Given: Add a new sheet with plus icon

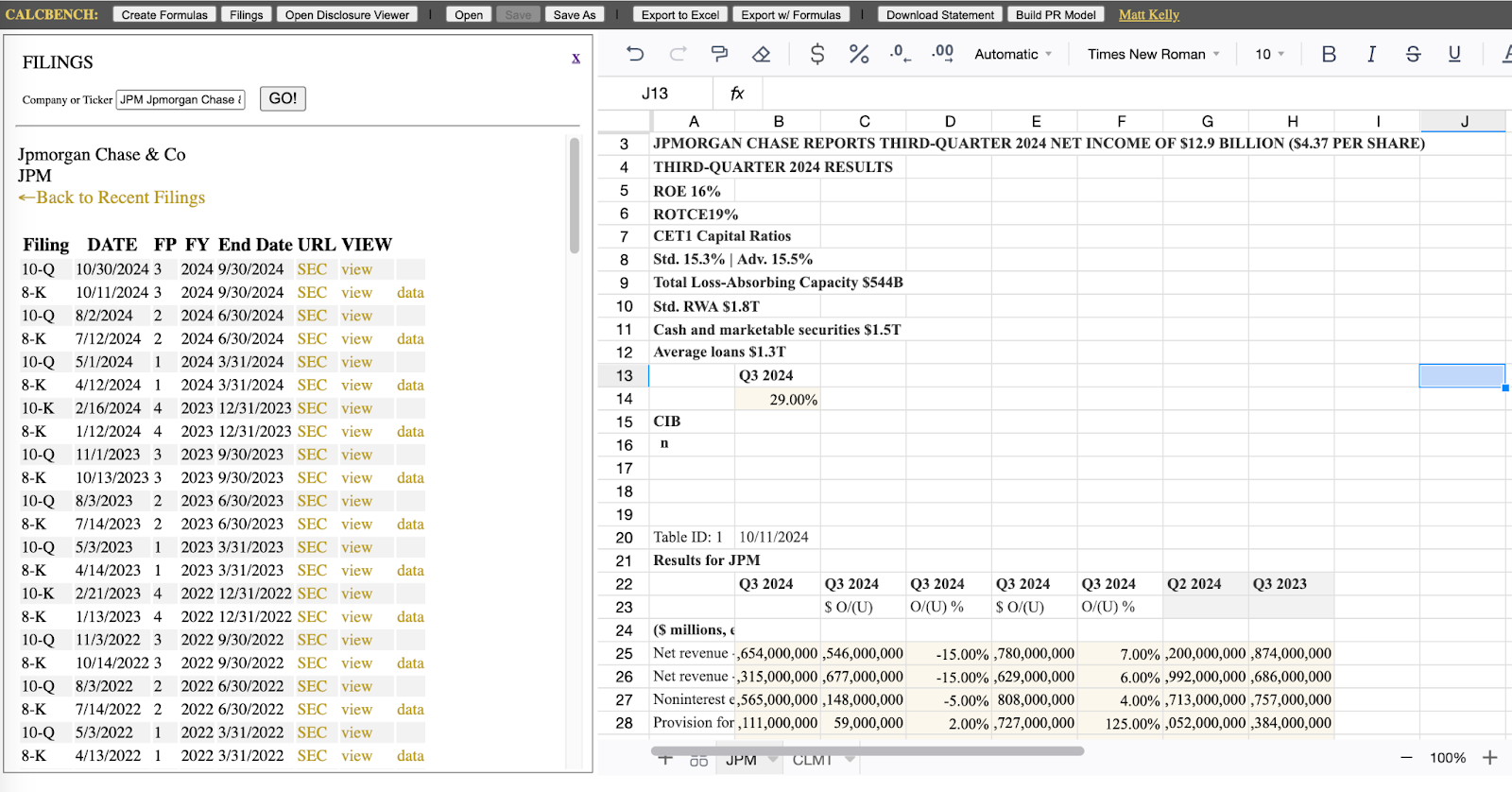Looking at the screenshot, I should click(665, 759).
